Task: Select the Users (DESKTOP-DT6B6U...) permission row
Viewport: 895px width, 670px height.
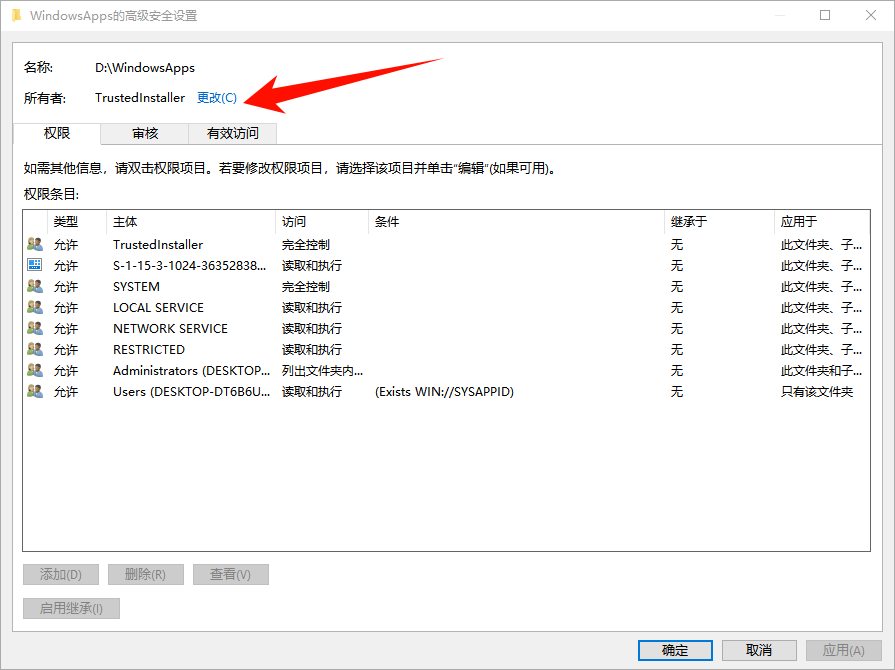Action: pyautogui.click(x=191, y=392)
